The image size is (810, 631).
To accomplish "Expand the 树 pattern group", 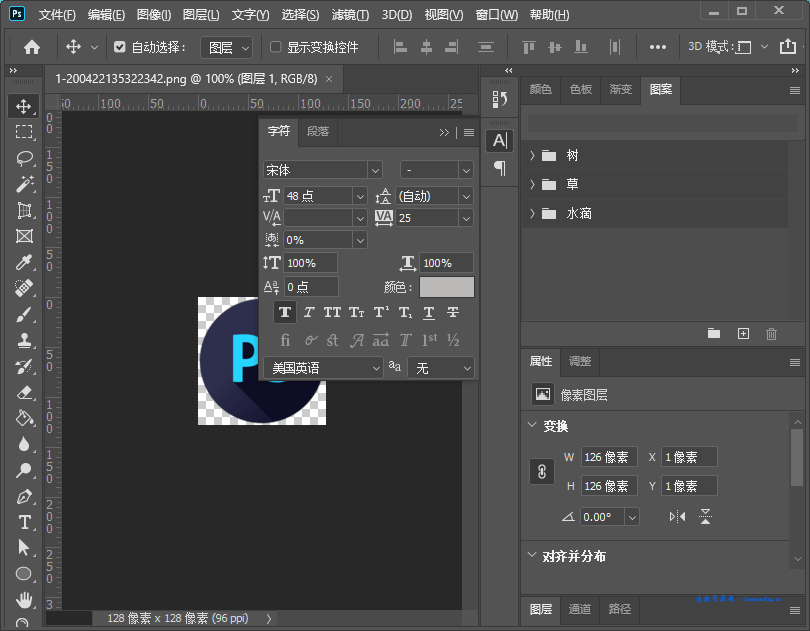I will tap(532, 155).
